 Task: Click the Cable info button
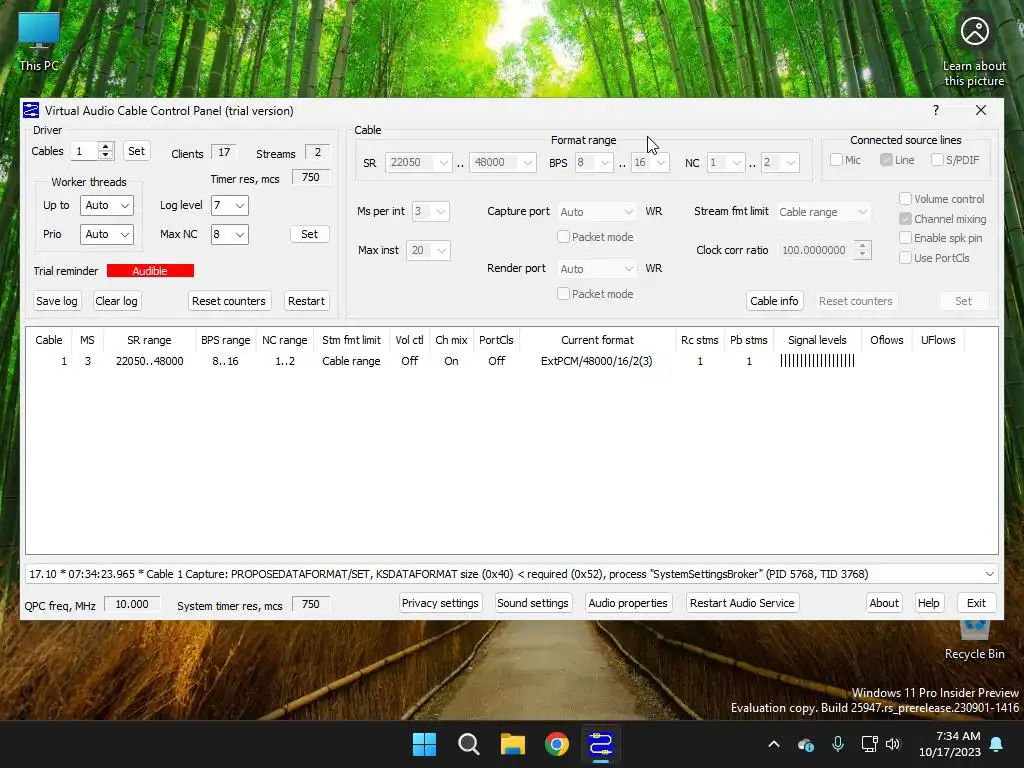click(x=774, y=301)
